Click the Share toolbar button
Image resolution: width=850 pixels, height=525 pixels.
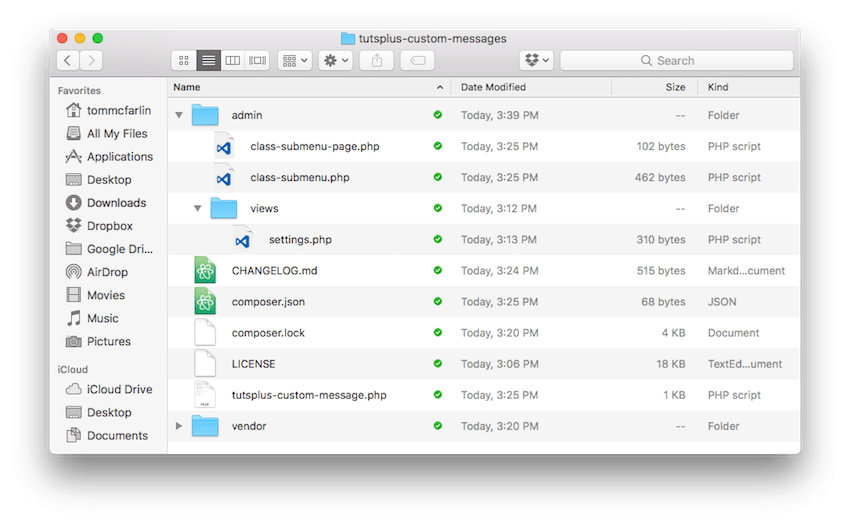click(x=377, y=60)
